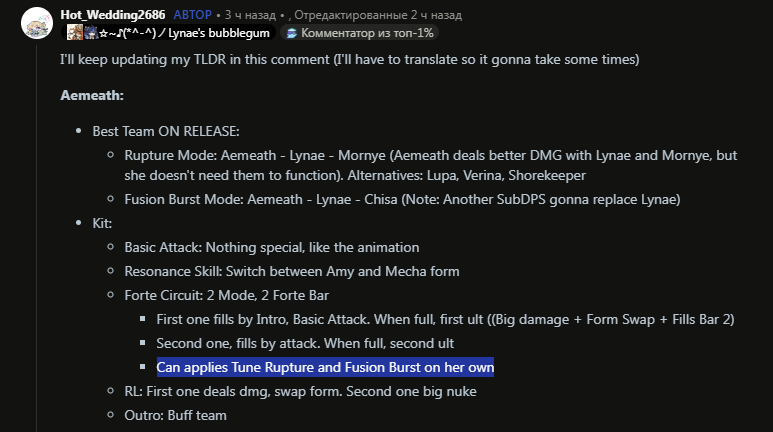
Task: Click the 'Kit:' bullet item
Action: 102,223
